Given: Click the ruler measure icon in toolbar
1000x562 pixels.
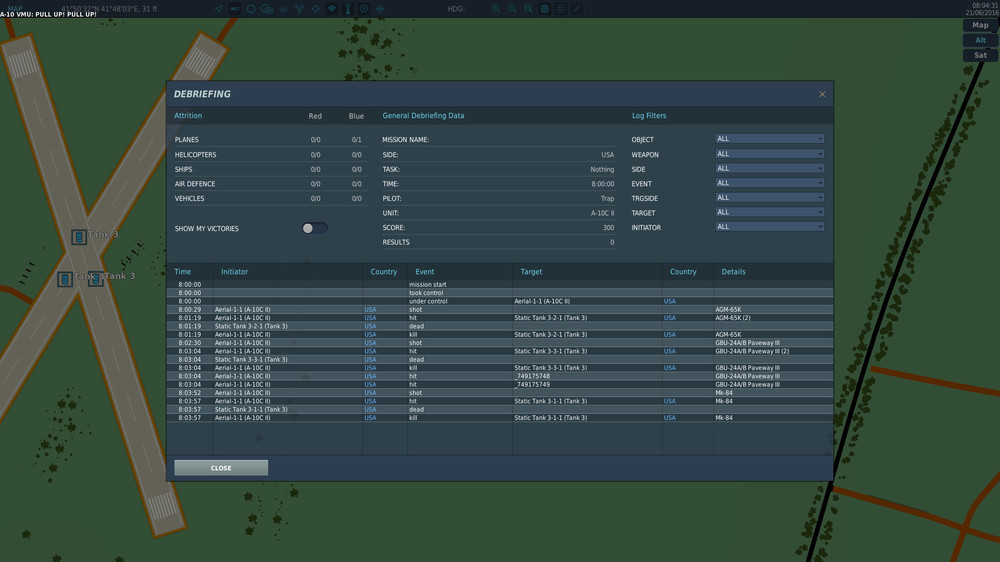Looking at the screenshot, I should click(x=577, y=9).
